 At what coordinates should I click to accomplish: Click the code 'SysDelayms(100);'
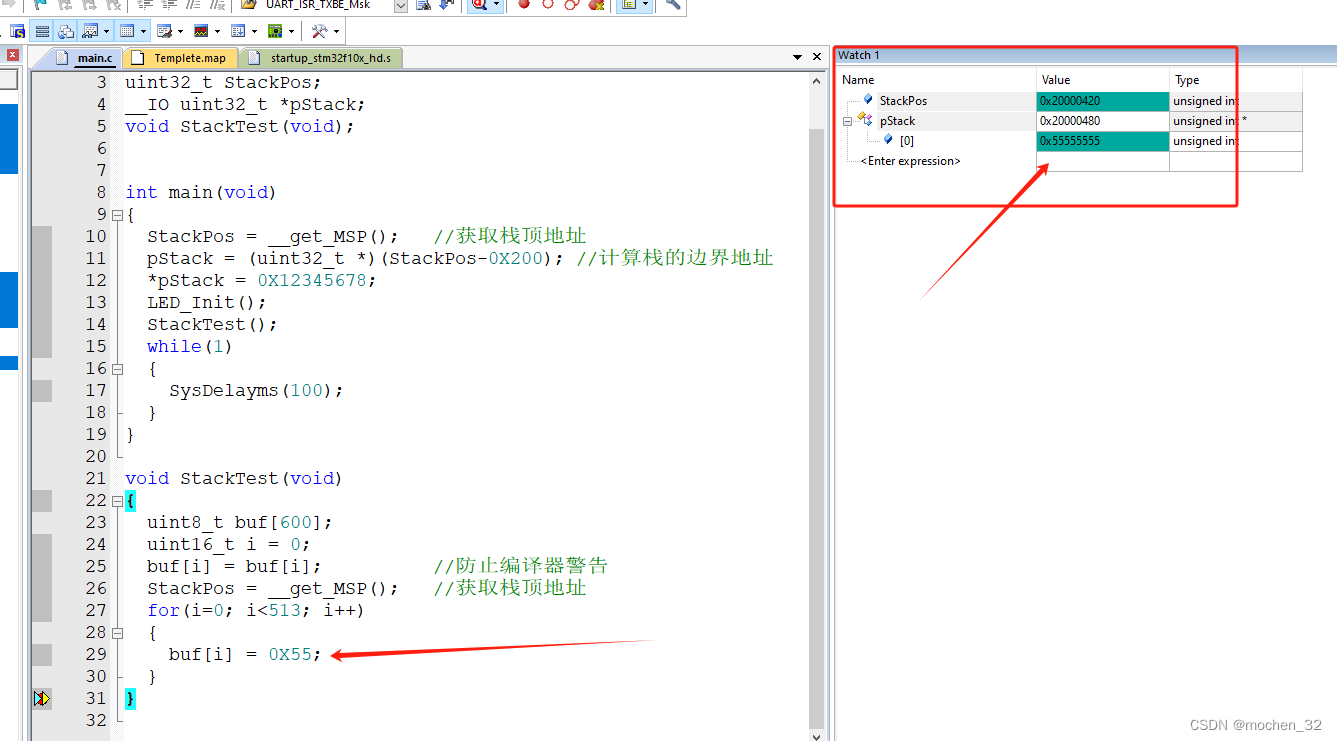256,391
